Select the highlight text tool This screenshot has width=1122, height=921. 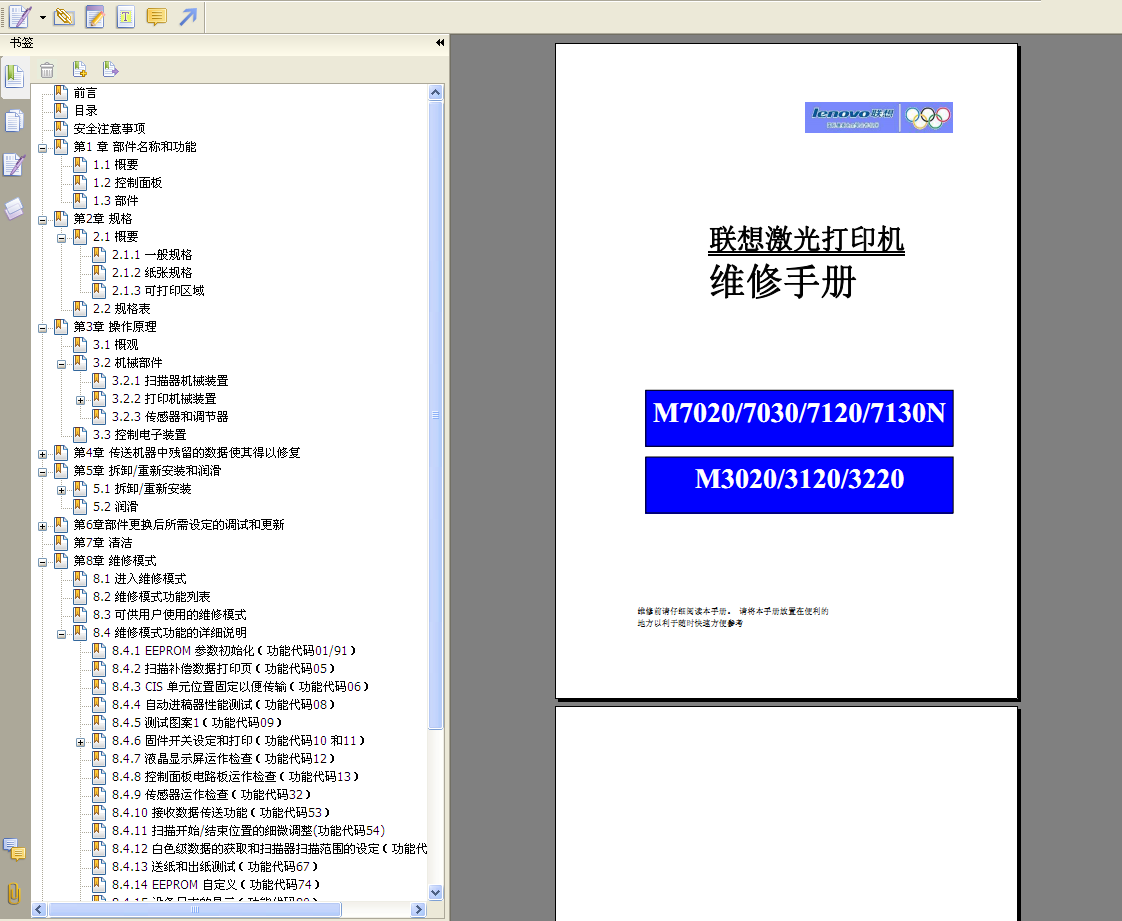coord(95,16)
